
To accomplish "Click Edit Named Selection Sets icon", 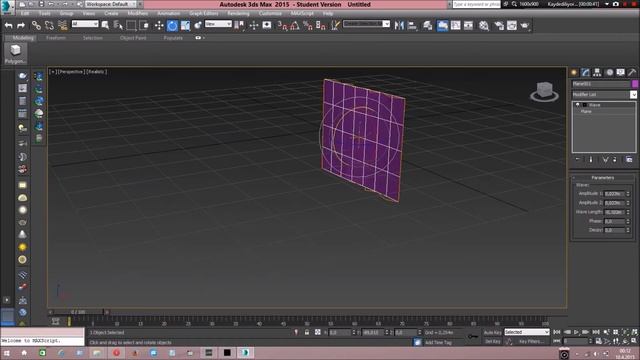I will tap(335, 25).
